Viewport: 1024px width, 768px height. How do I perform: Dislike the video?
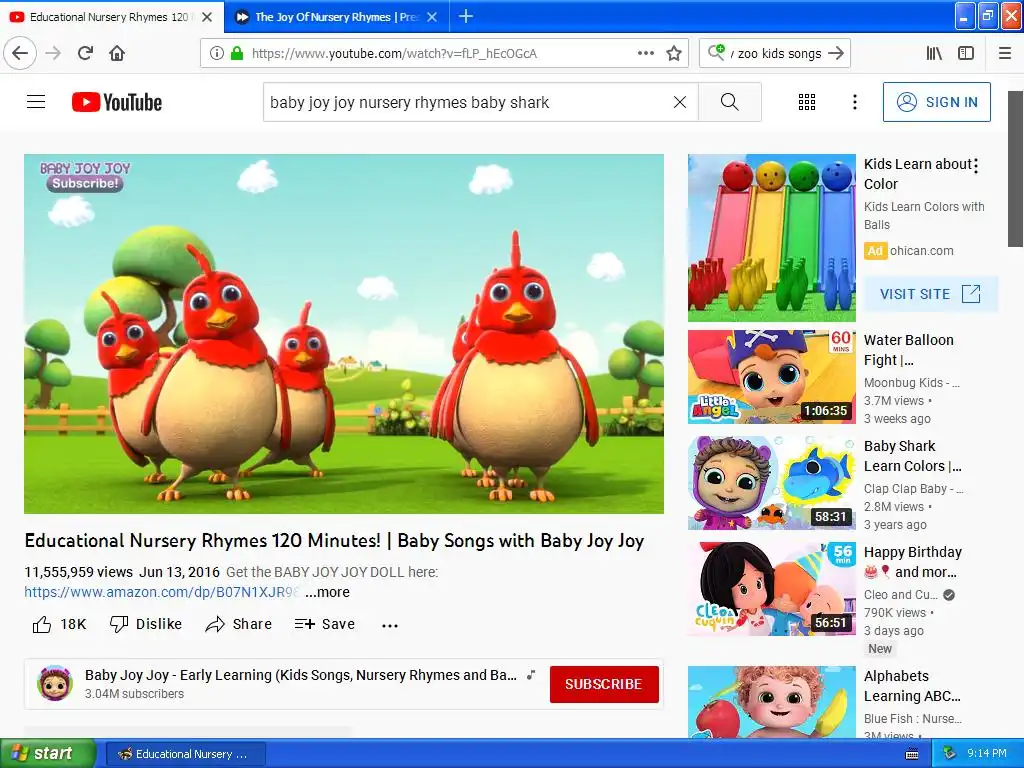coord(146,624)
